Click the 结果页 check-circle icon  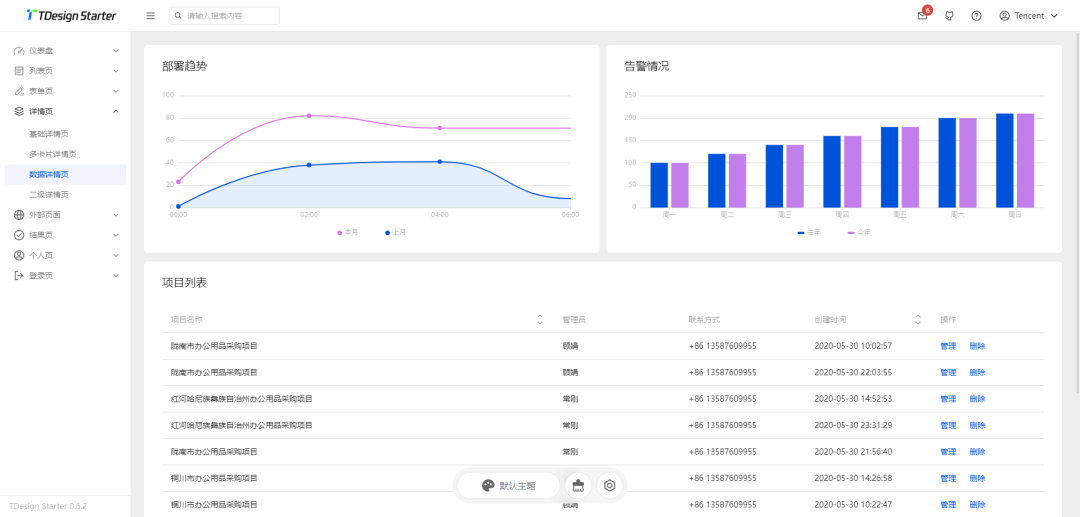[x=19, y=235]
